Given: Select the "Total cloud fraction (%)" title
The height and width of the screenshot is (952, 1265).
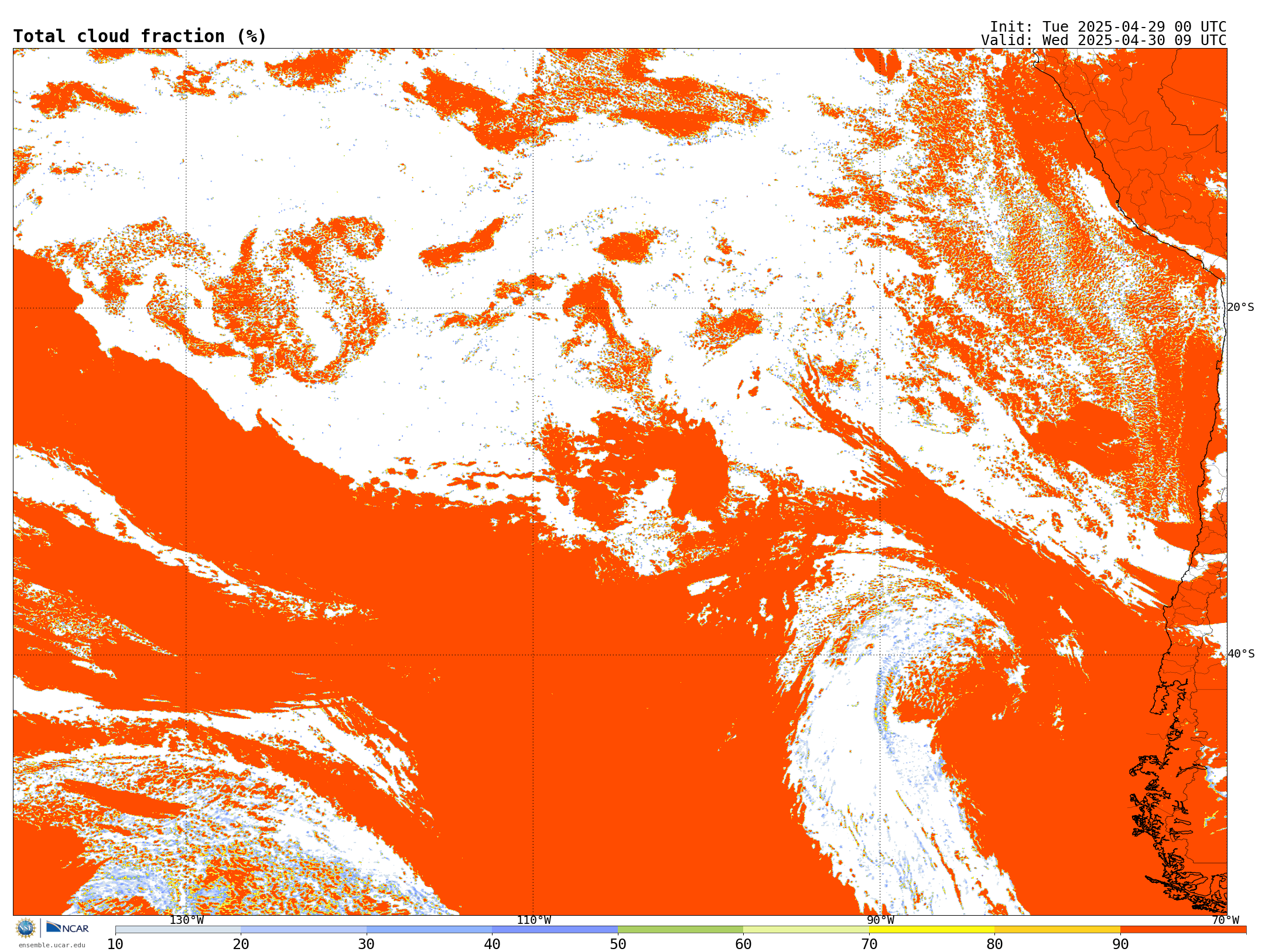Looking at the screenshot, I should click(x=139, y=36).
